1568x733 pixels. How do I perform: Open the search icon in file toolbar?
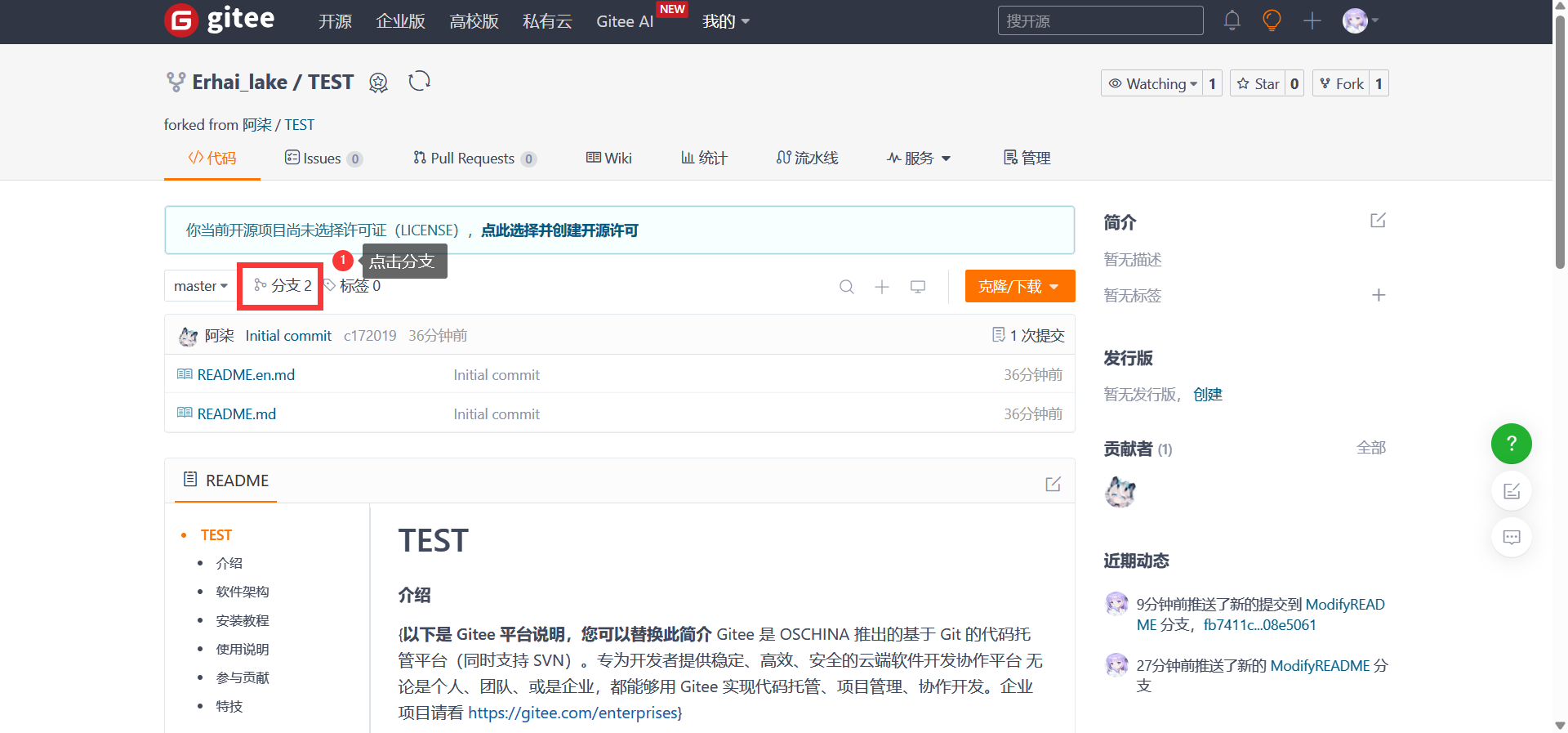(846, 287)
